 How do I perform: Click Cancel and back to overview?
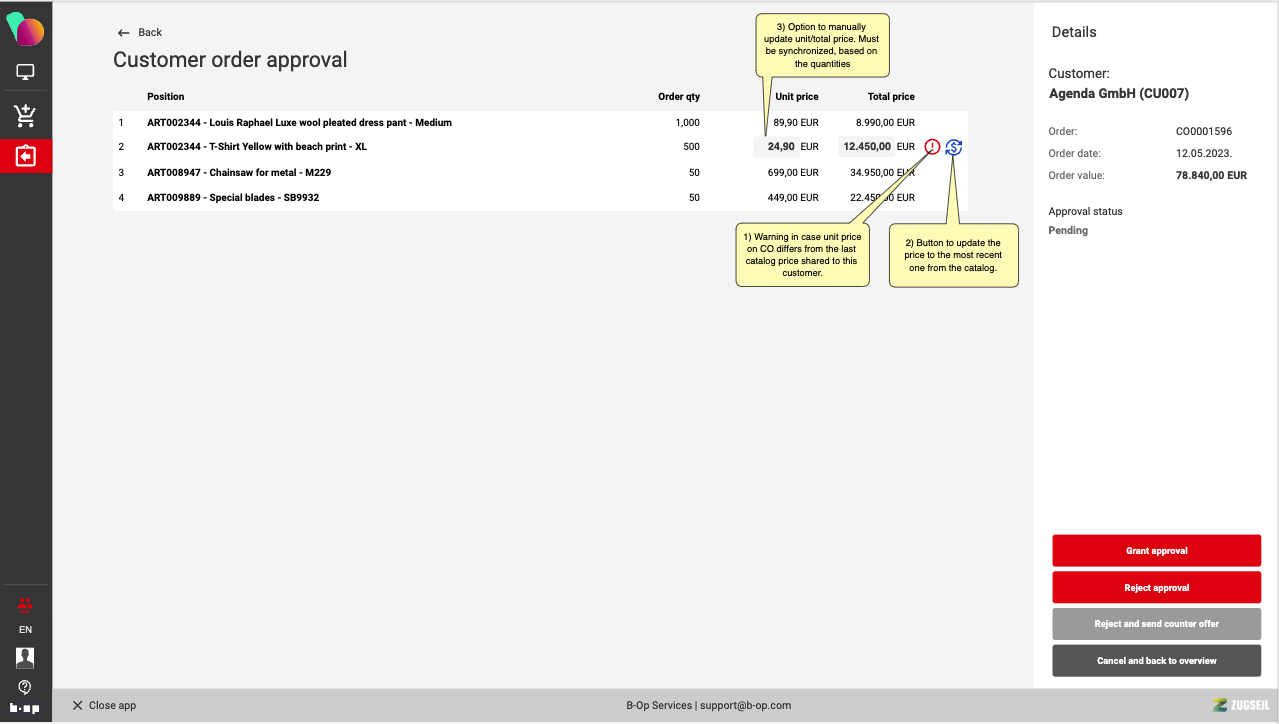click(1156, 661)
